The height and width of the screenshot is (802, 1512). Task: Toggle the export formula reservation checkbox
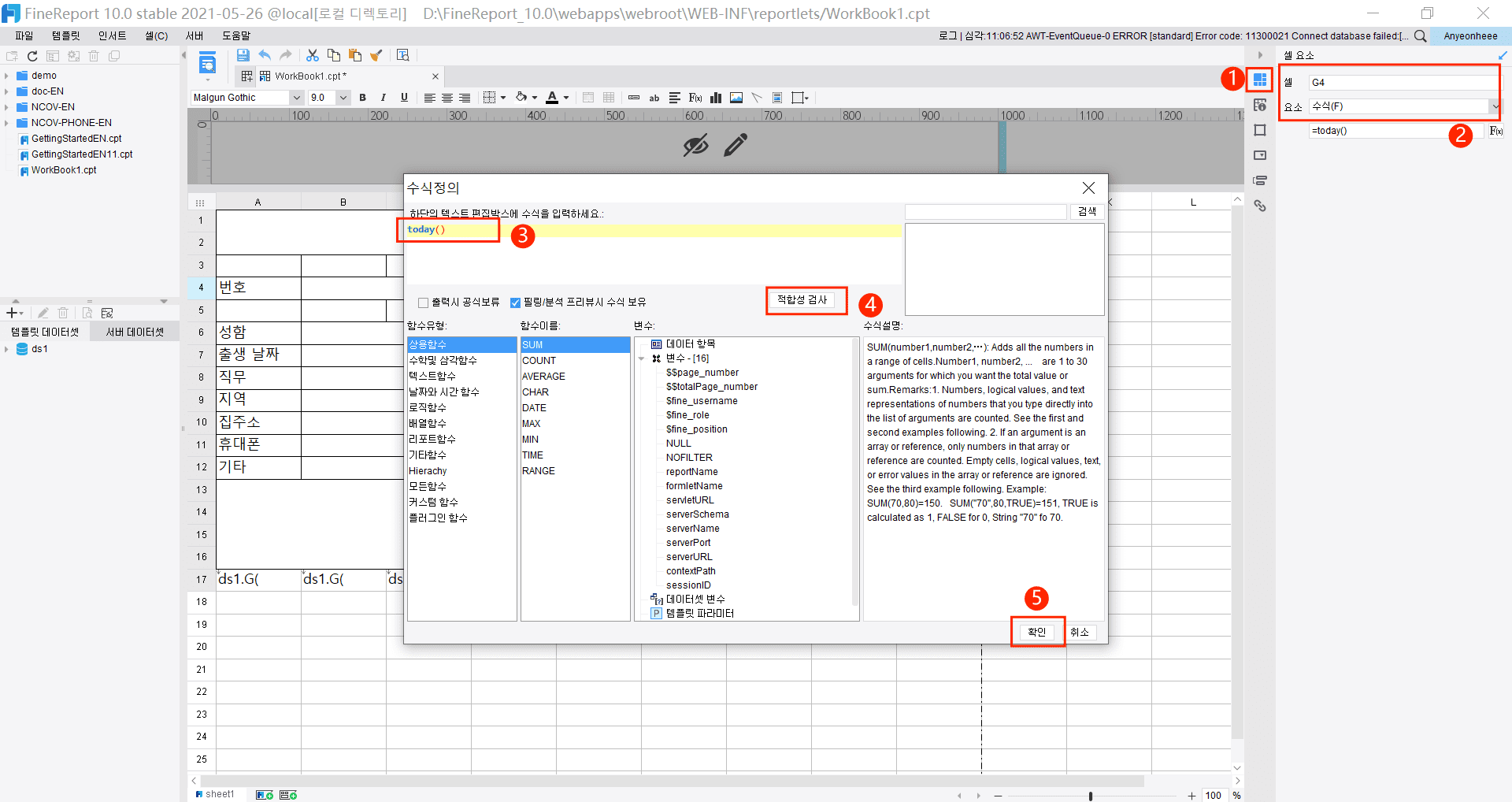point(424,303)
